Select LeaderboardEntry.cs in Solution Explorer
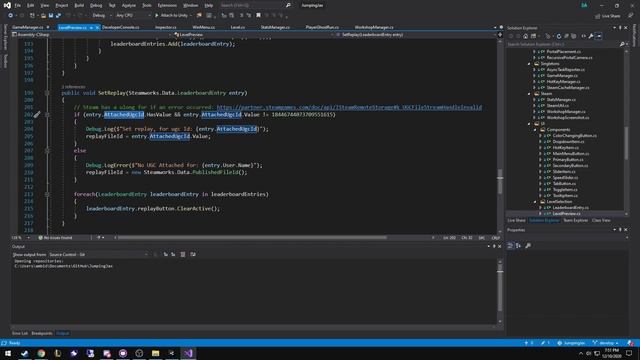 click(570, 208)
